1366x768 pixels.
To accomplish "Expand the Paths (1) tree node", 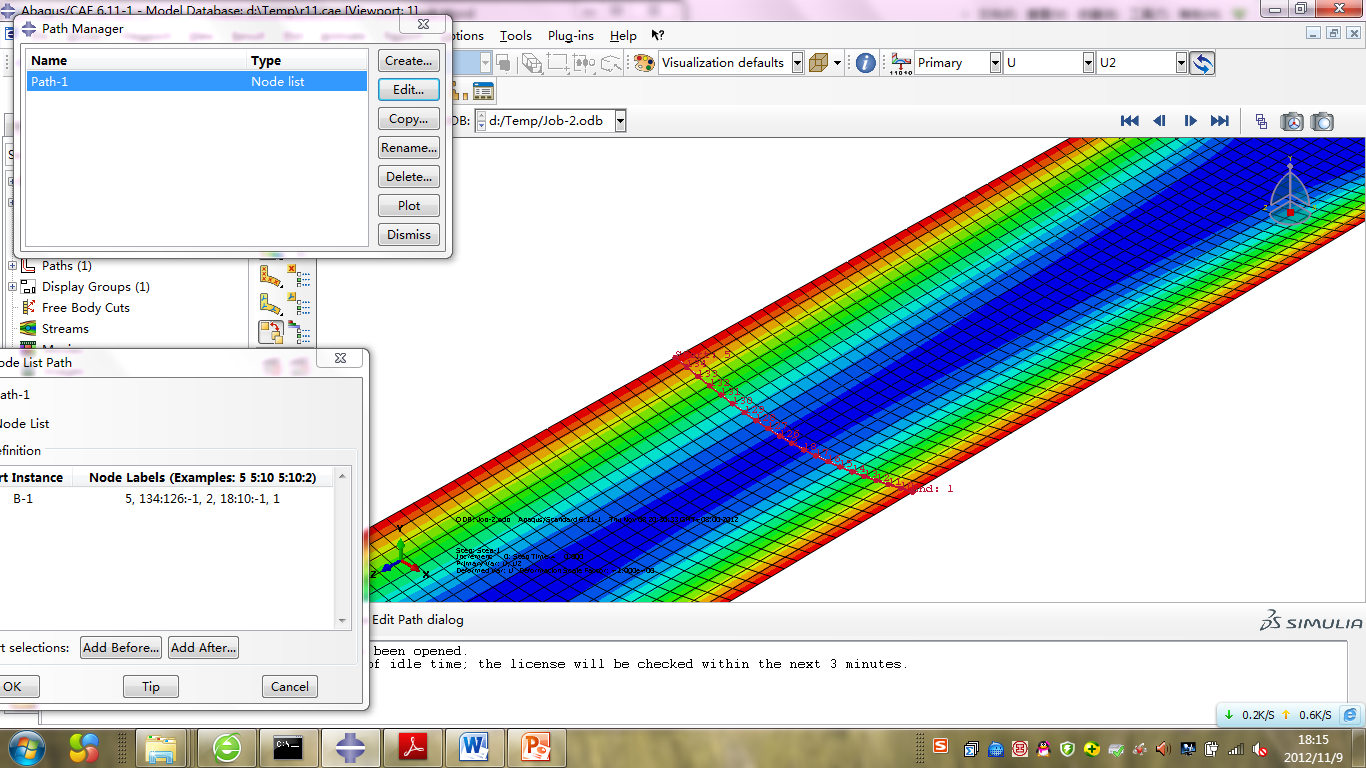I will [x=13, y=266].
